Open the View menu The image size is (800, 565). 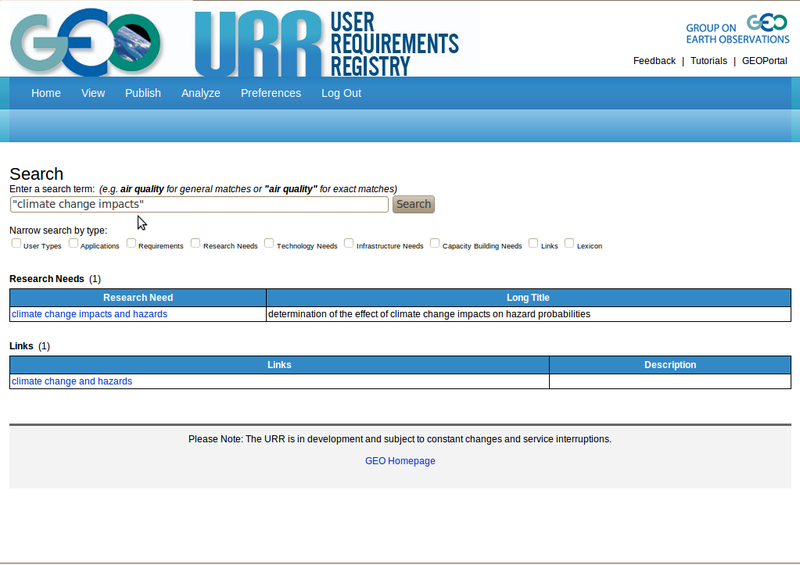click(x=93, y=93)
